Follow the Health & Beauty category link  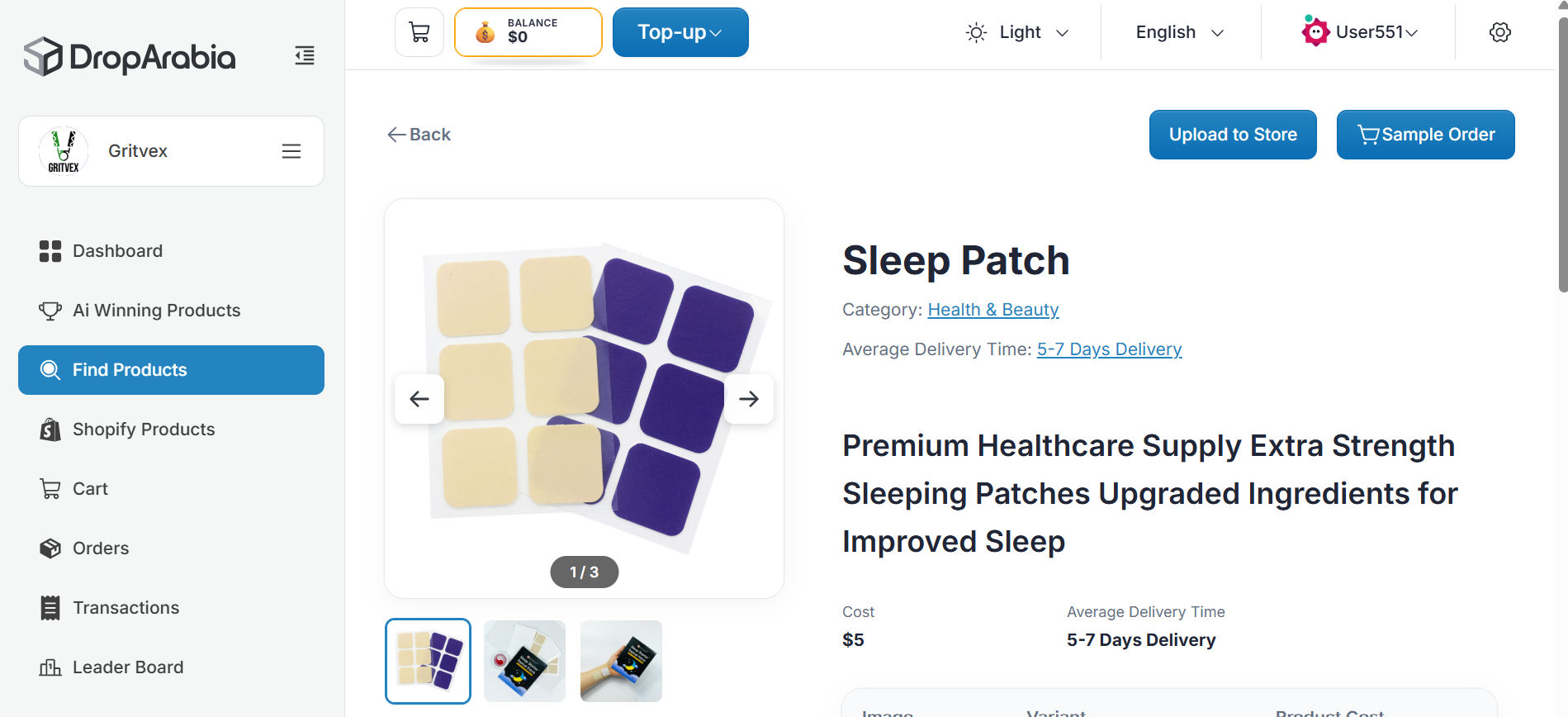993,310
